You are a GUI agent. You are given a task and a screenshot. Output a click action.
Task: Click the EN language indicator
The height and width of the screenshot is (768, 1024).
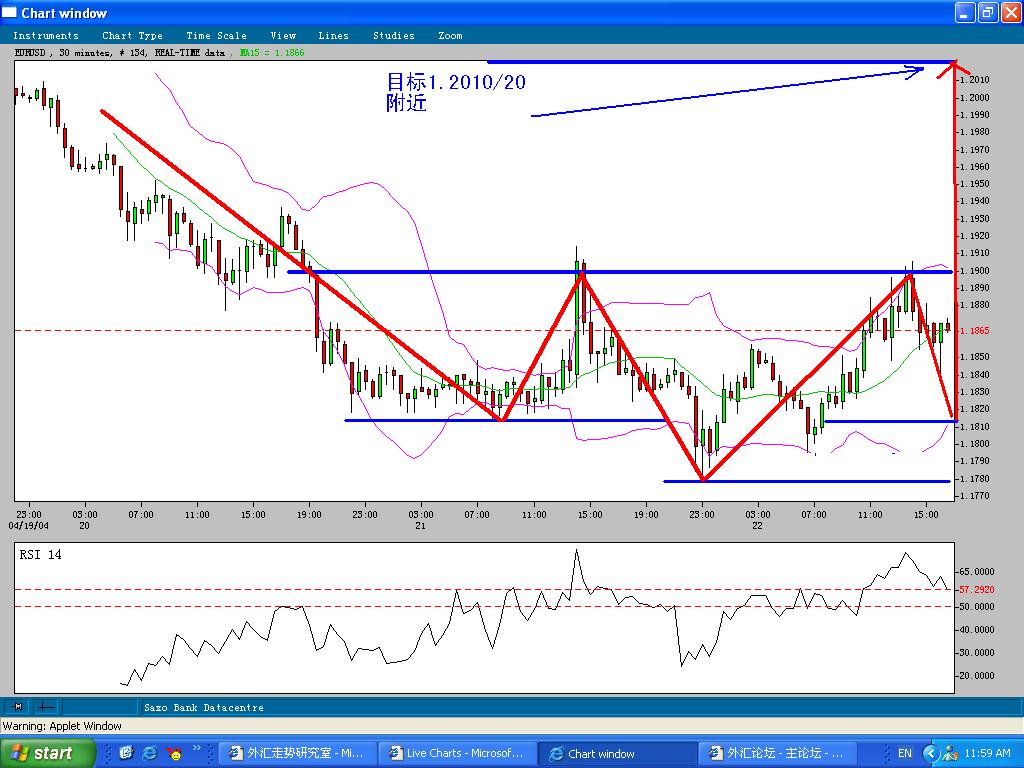[904, 754]
